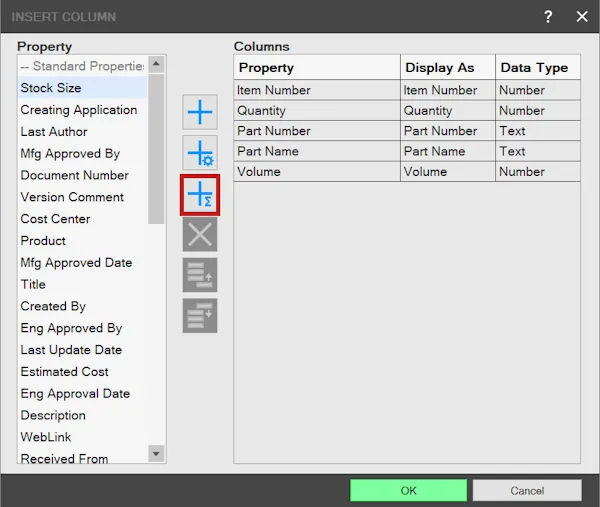Click the add column with gear icon
Viewport: 600px width, 507px height.
click(200, 152)
